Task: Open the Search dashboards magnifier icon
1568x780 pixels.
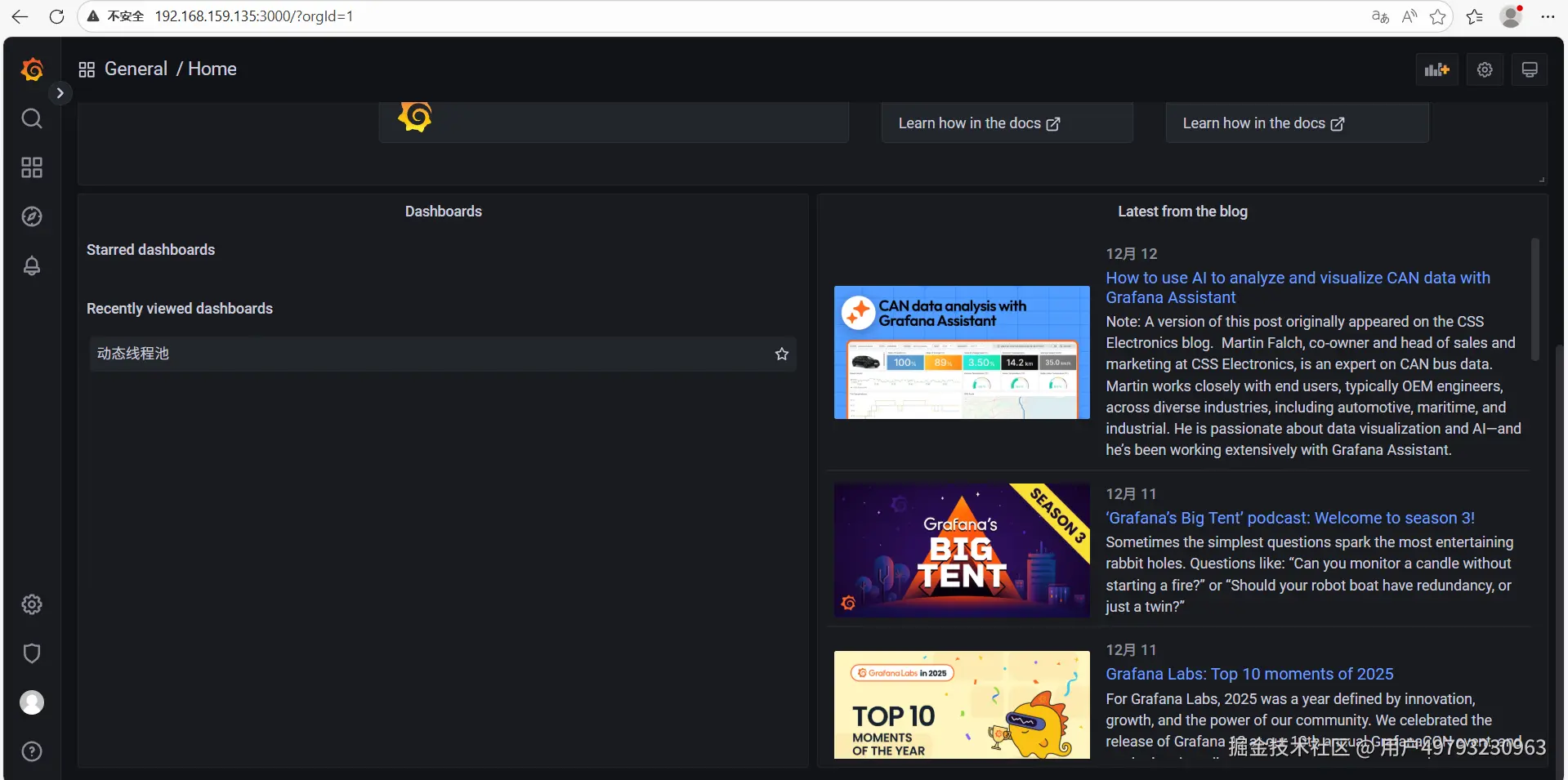Action: [32, 118]
